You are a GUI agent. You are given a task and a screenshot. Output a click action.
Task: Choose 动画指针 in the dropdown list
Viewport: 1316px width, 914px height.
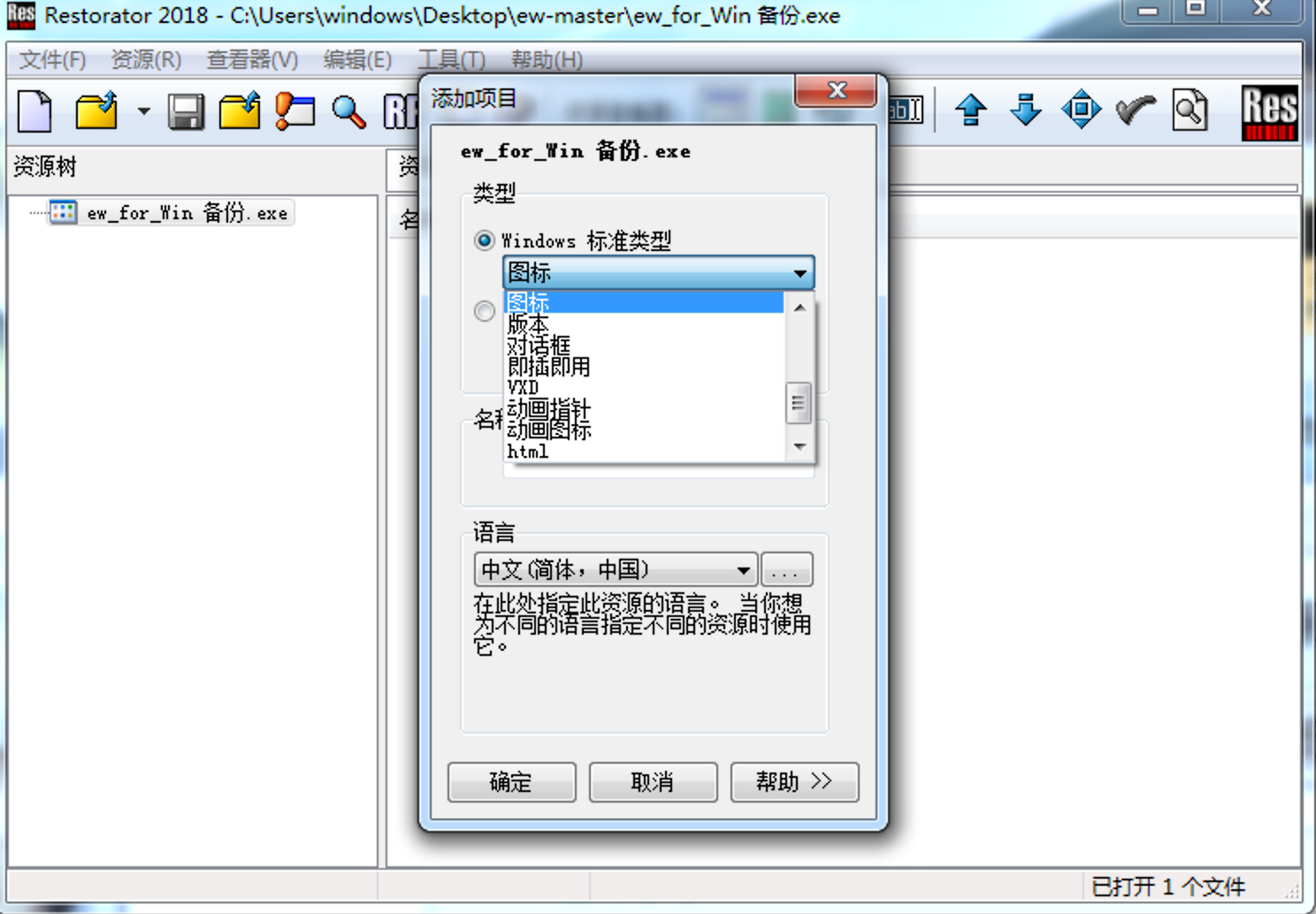(x=644, y=408)
